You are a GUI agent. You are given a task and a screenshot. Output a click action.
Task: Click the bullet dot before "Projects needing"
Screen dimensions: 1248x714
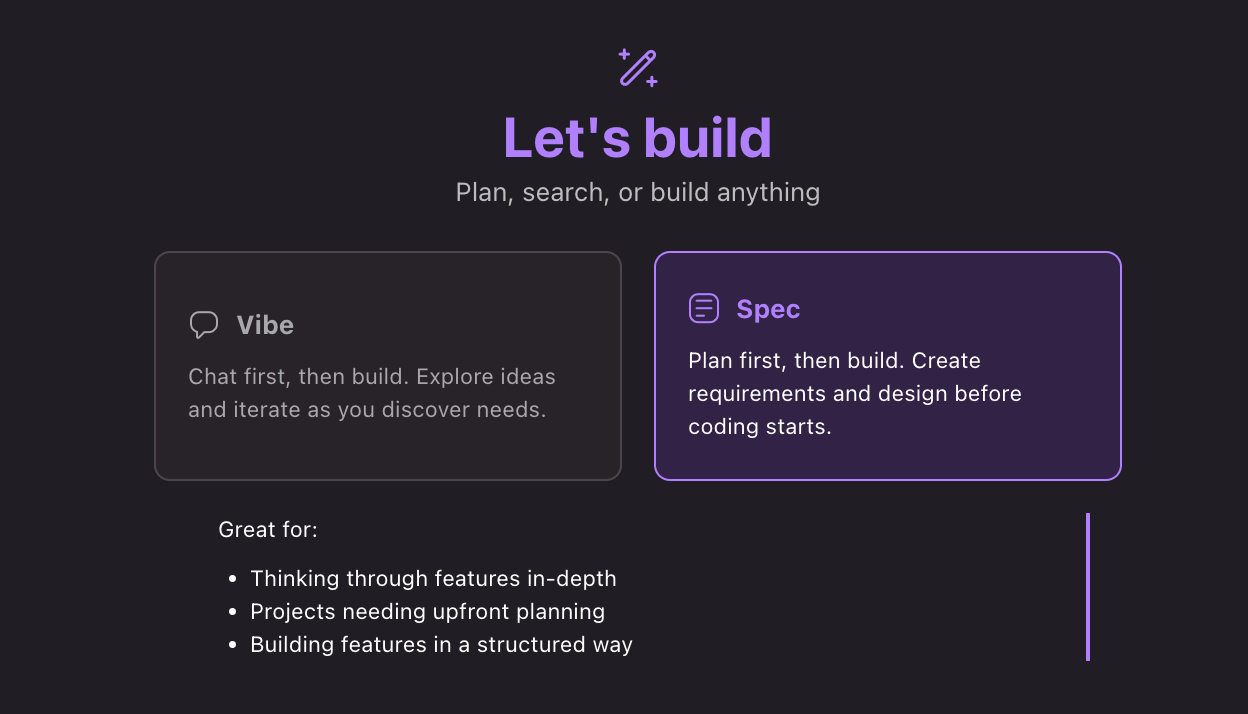(x=233, y=612)
